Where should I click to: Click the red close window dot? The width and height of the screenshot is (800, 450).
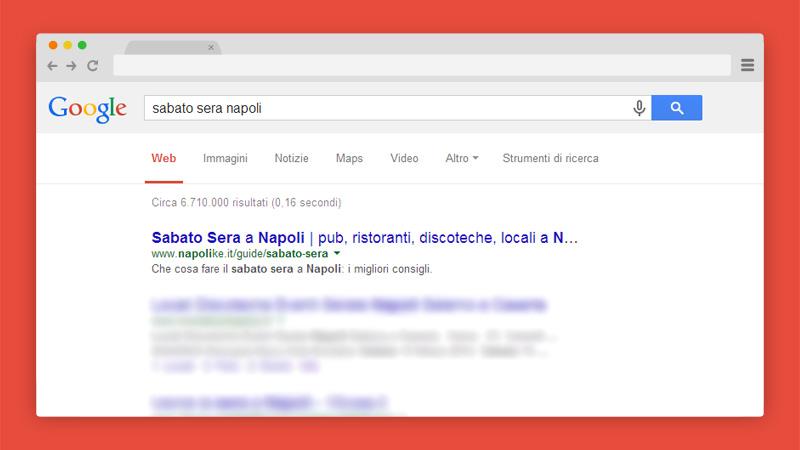pyautogui.click(x=53, y=45)
